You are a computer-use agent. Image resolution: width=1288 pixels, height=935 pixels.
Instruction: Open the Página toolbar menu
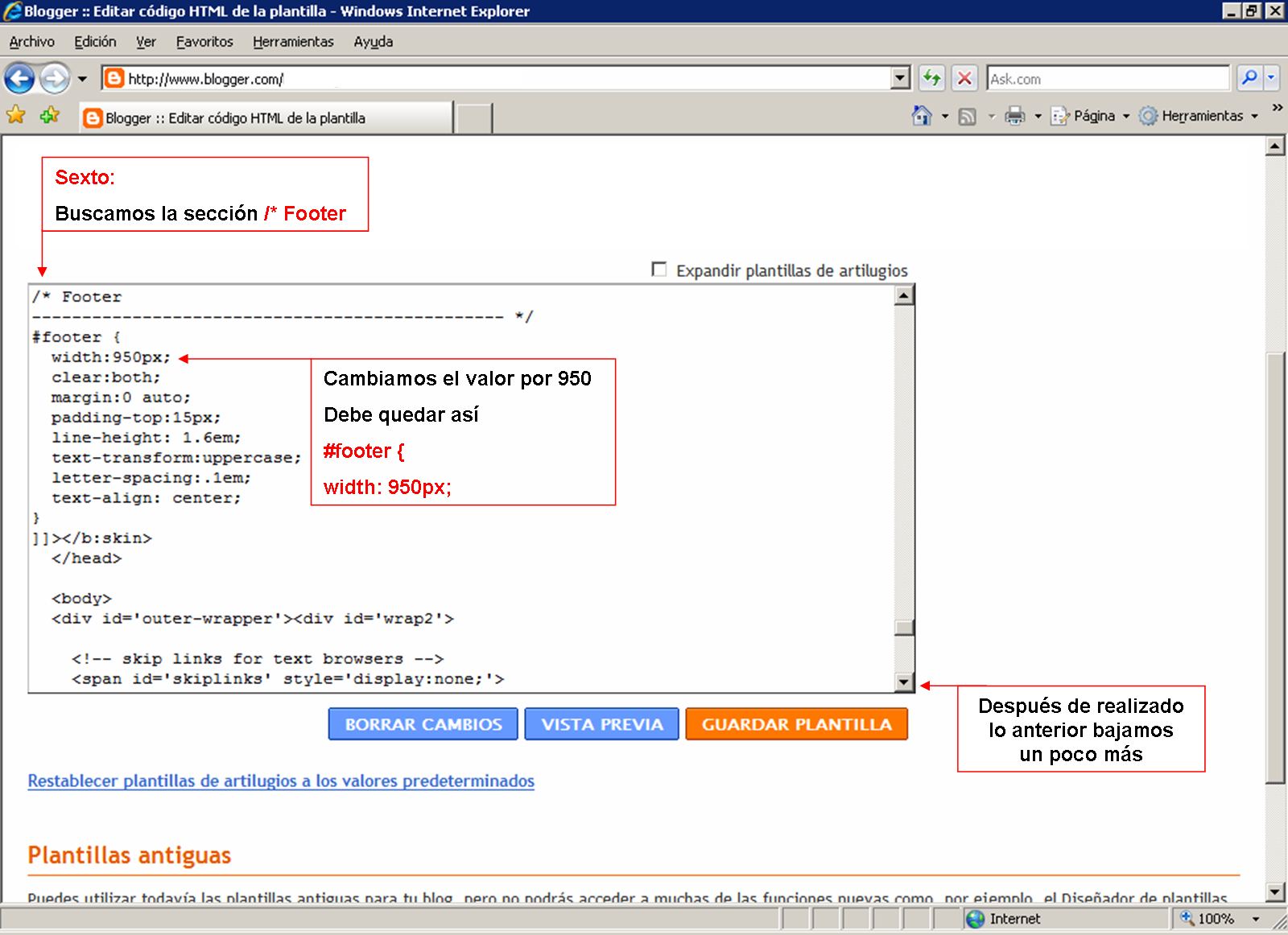(x=1091, y=116)
